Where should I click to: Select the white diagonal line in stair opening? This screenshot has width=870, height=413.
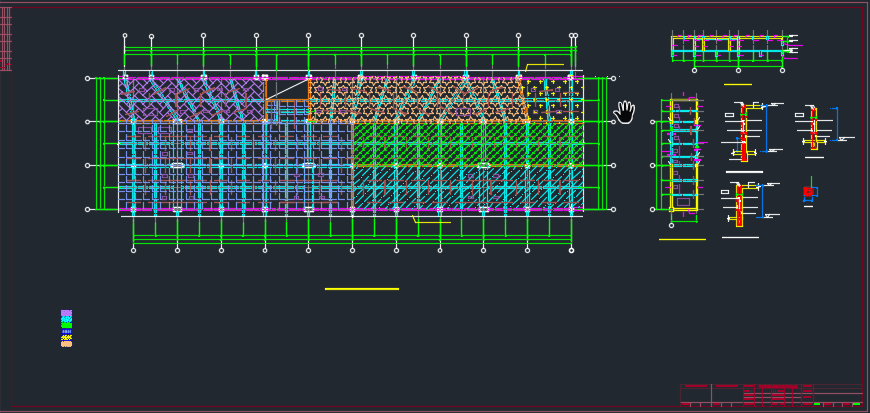[x=287, y=90]
